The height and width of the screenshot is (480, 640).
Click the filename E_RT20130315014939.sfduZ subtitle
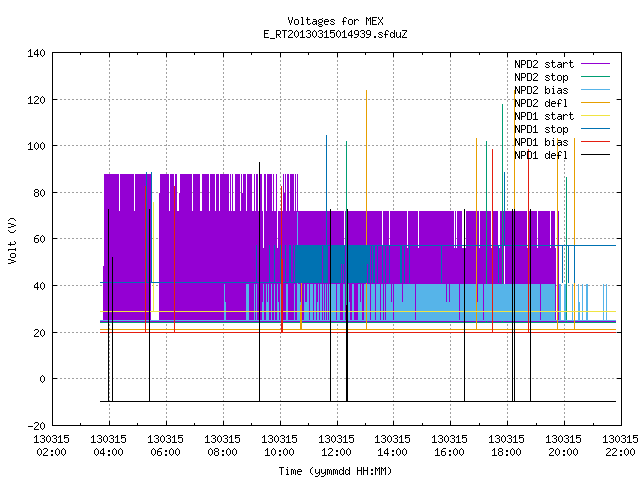(335, 34)
